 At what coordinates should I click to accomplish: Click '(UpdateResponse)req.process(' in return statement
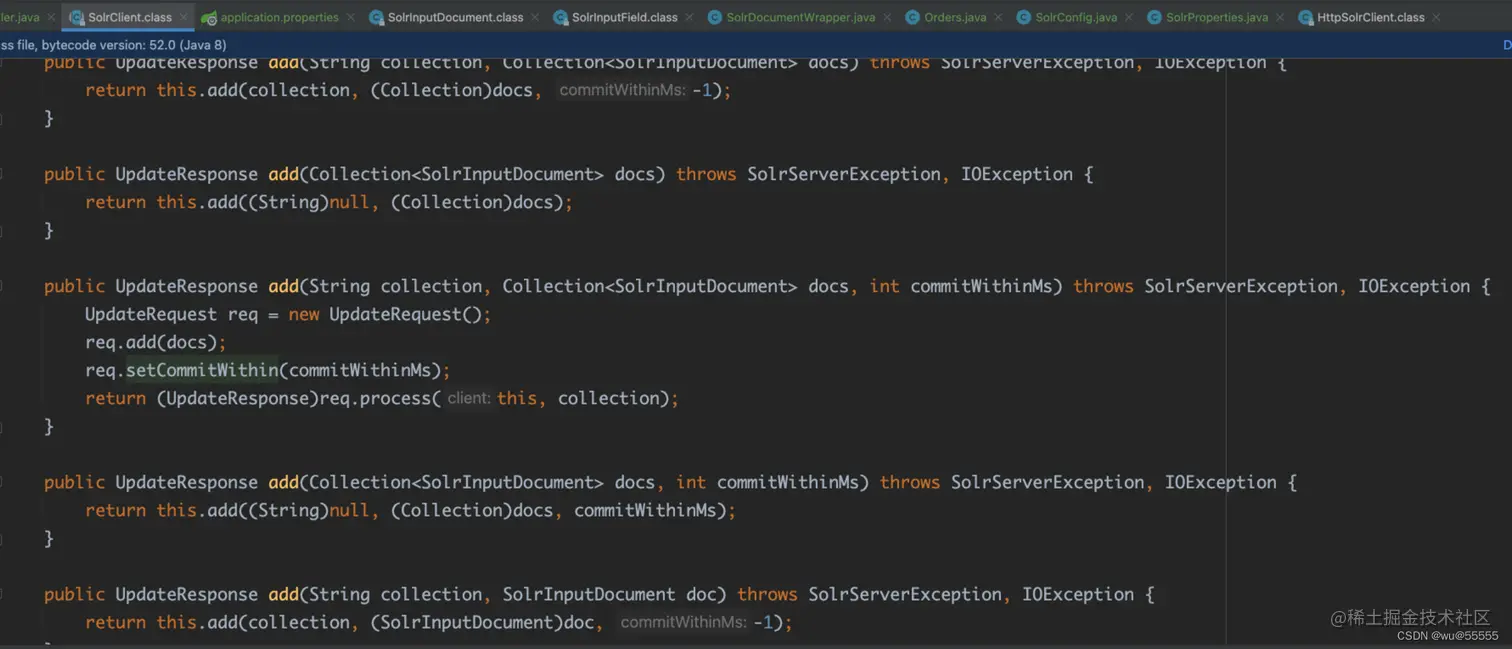(298, 398)
